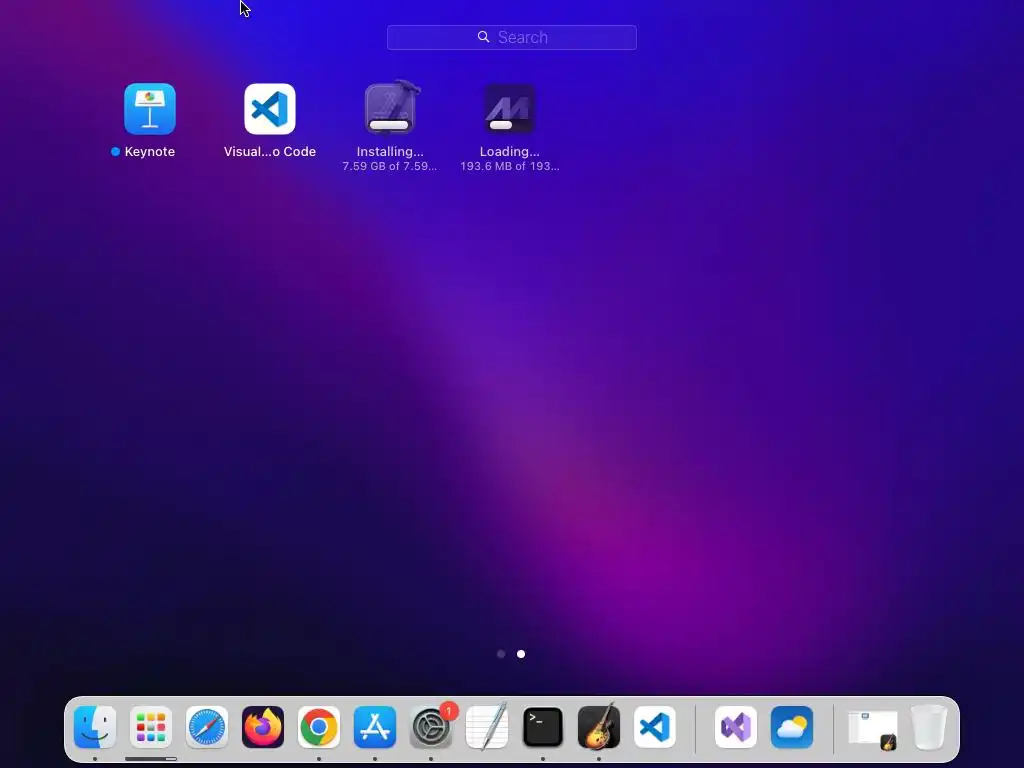Click the "Installing..." label
Viewport: 1024px width, 768px height.
pyautogui.click(x=390, y=152)
